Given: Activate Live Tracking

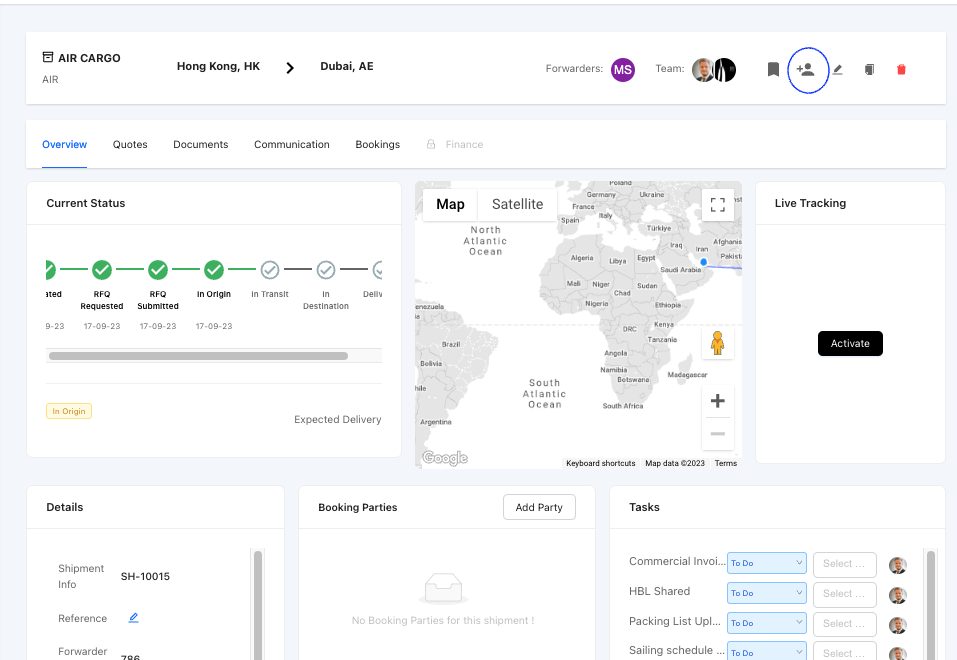Looking at the screenshot, I should [850, 343].
